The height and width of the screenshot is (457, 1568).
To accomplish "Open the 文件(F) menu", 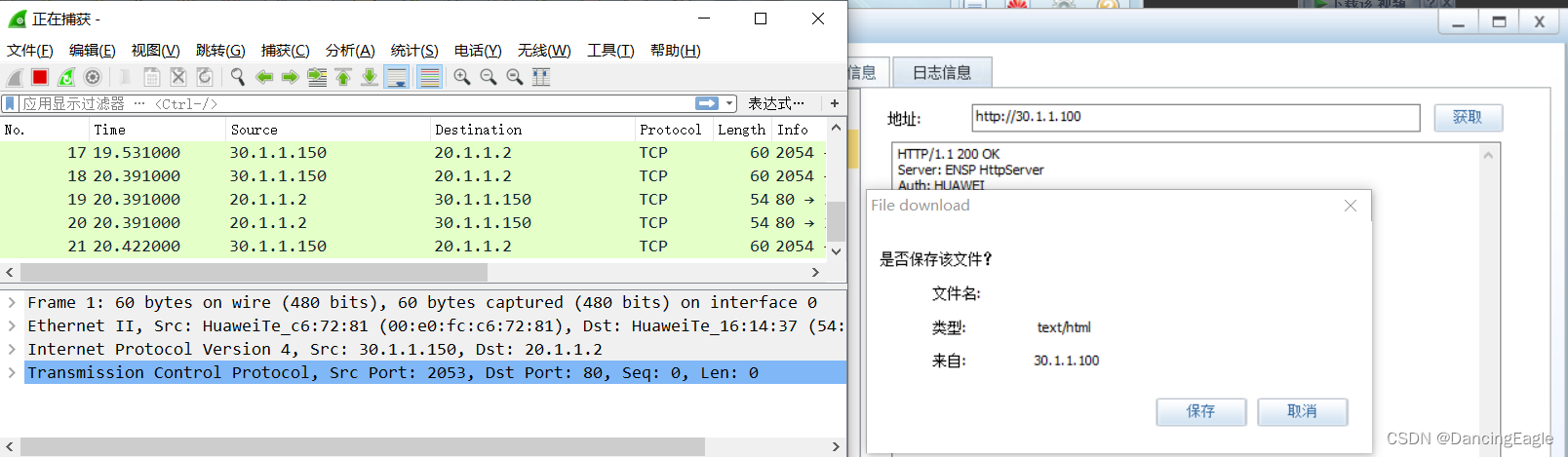I will 30,51.
